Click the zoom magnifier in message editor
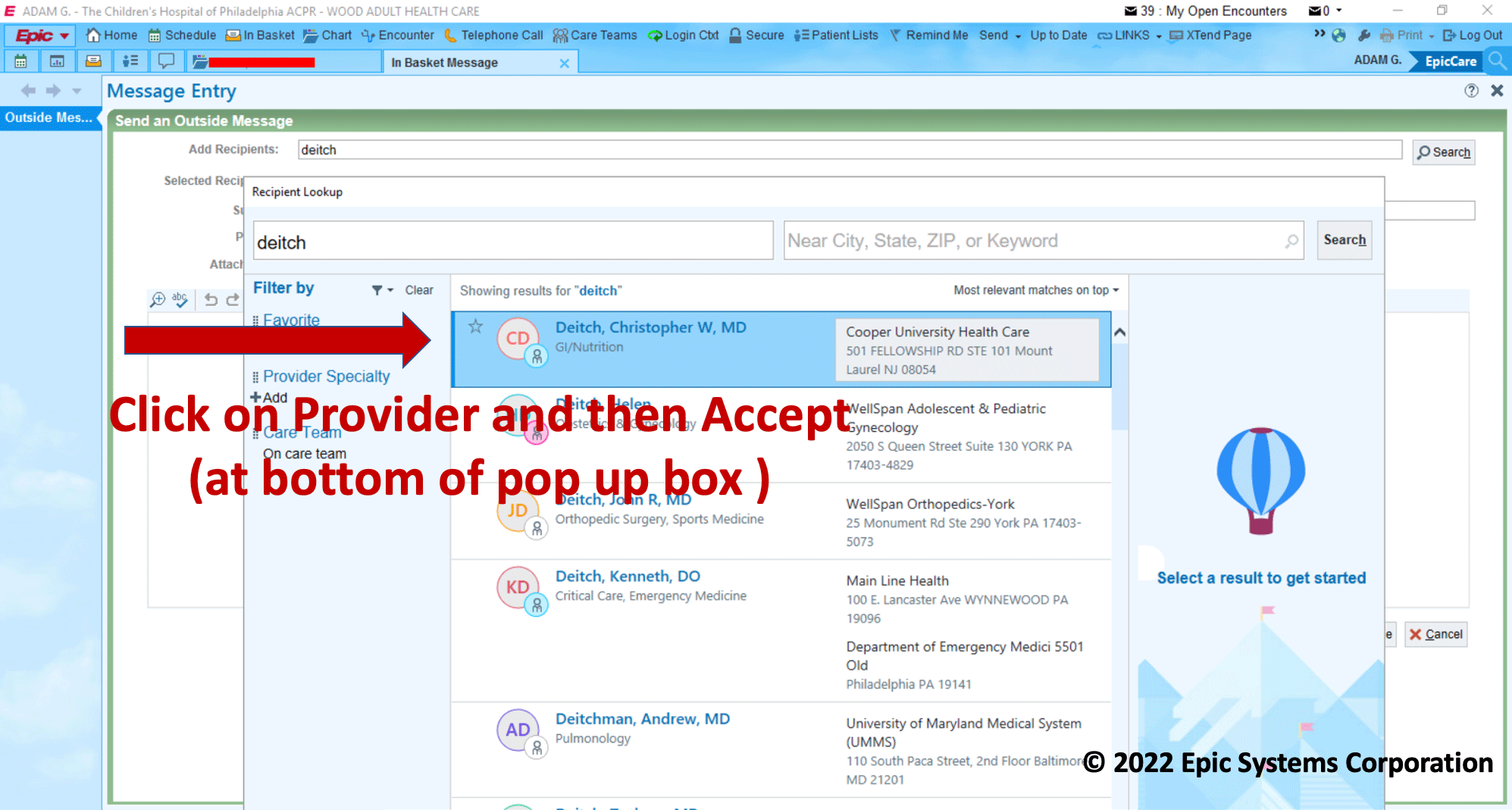 pos(157,300)
